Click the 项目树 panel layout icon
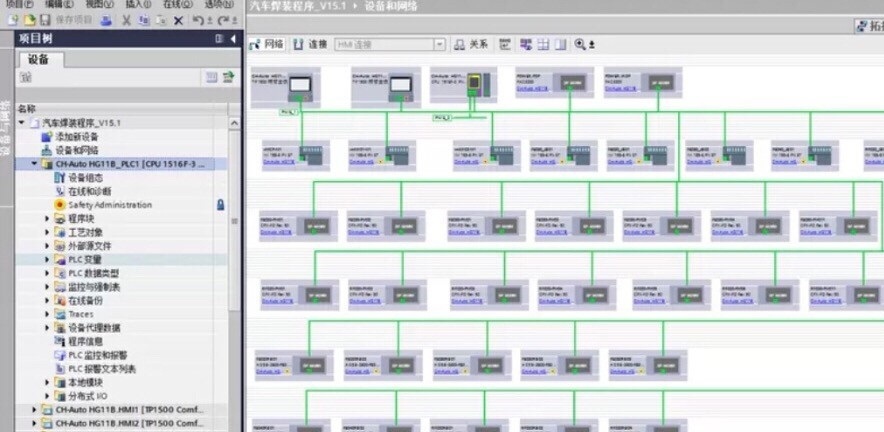The height and width of the screenshot is (432, 884). (219, 38)
